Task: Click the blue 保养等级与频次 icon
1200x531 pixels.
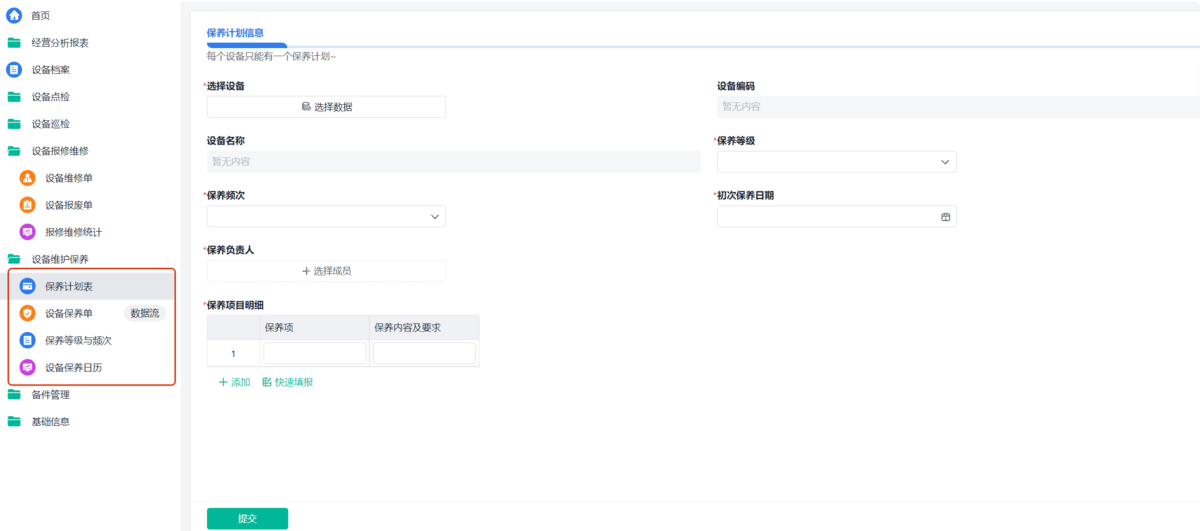Action: [28, 340]
